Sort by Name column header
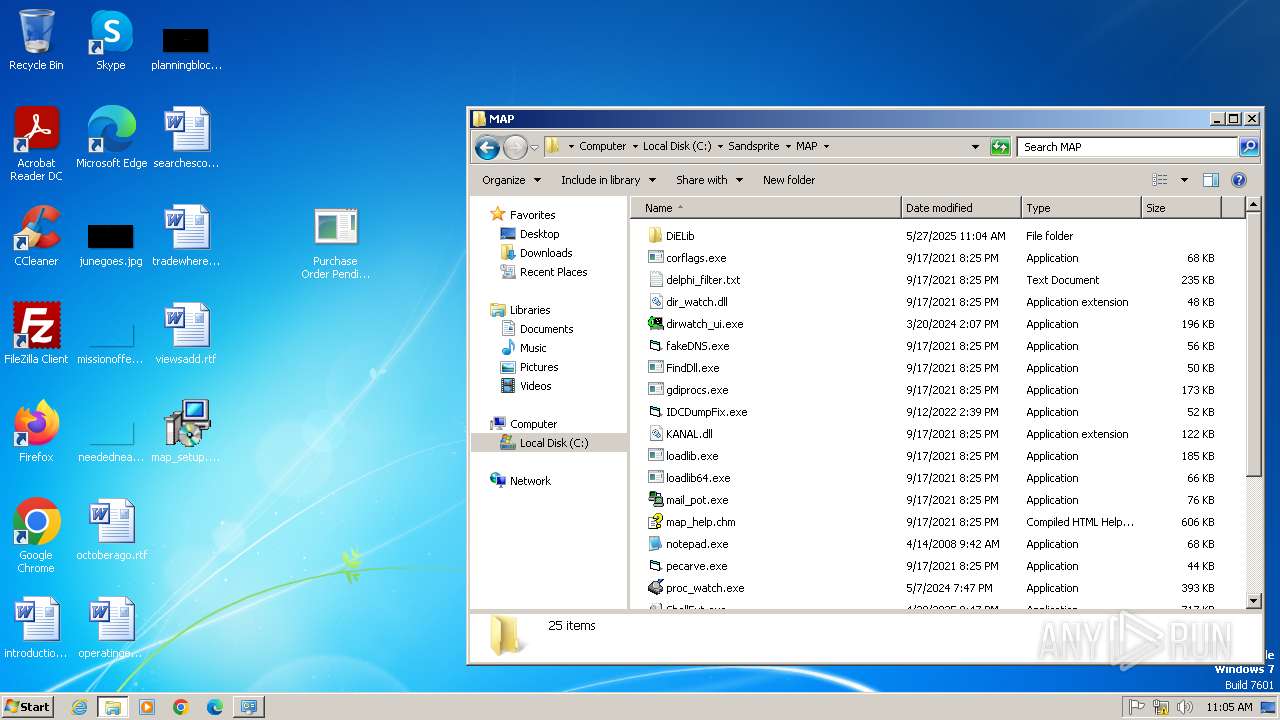Image resolution: width=1280 pixels, height=720 pixels. [x=765, y=208]
